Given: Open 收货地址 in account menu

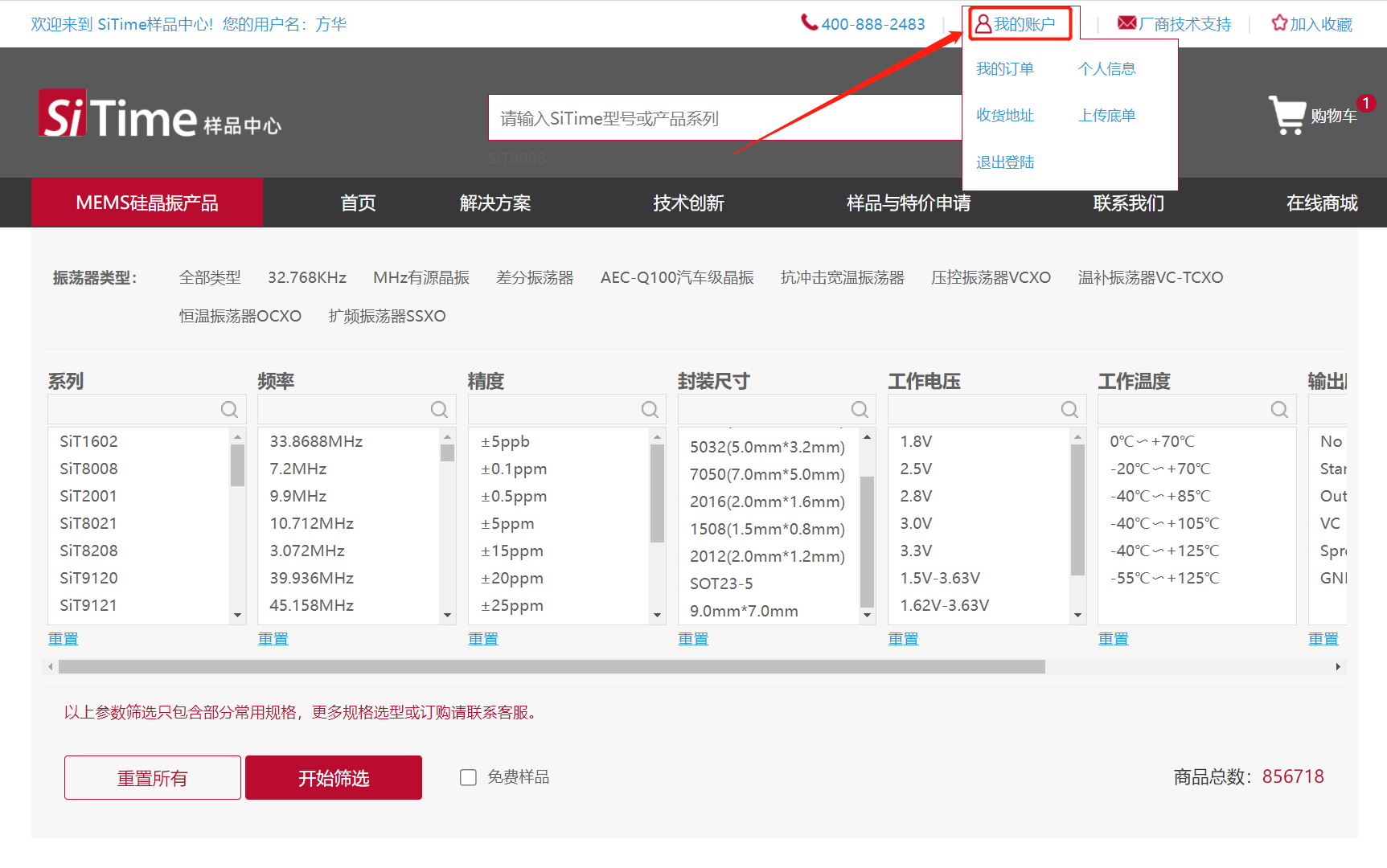Looking at the screenshot, I should pyautogui.click(x=1005, y=116).
